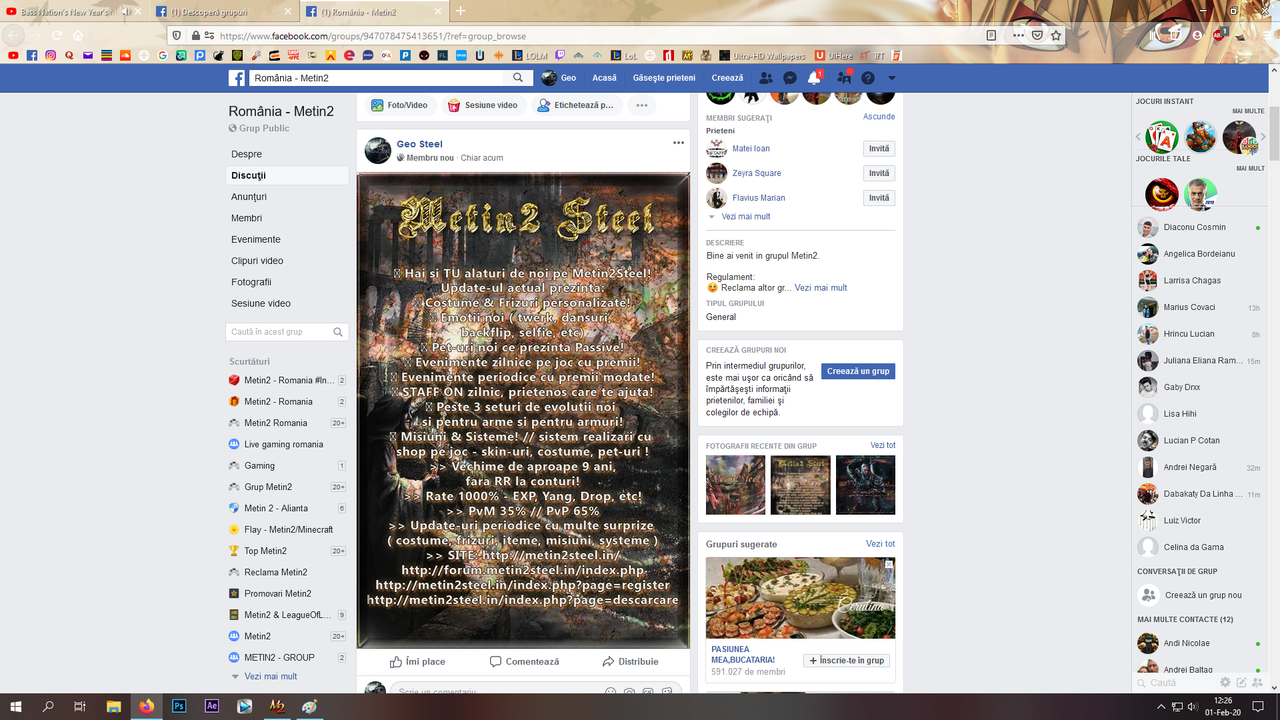This screenshot has width=1280, height=720.
Task: Open taskbar search magnifier icon
Action: (48, 706)
